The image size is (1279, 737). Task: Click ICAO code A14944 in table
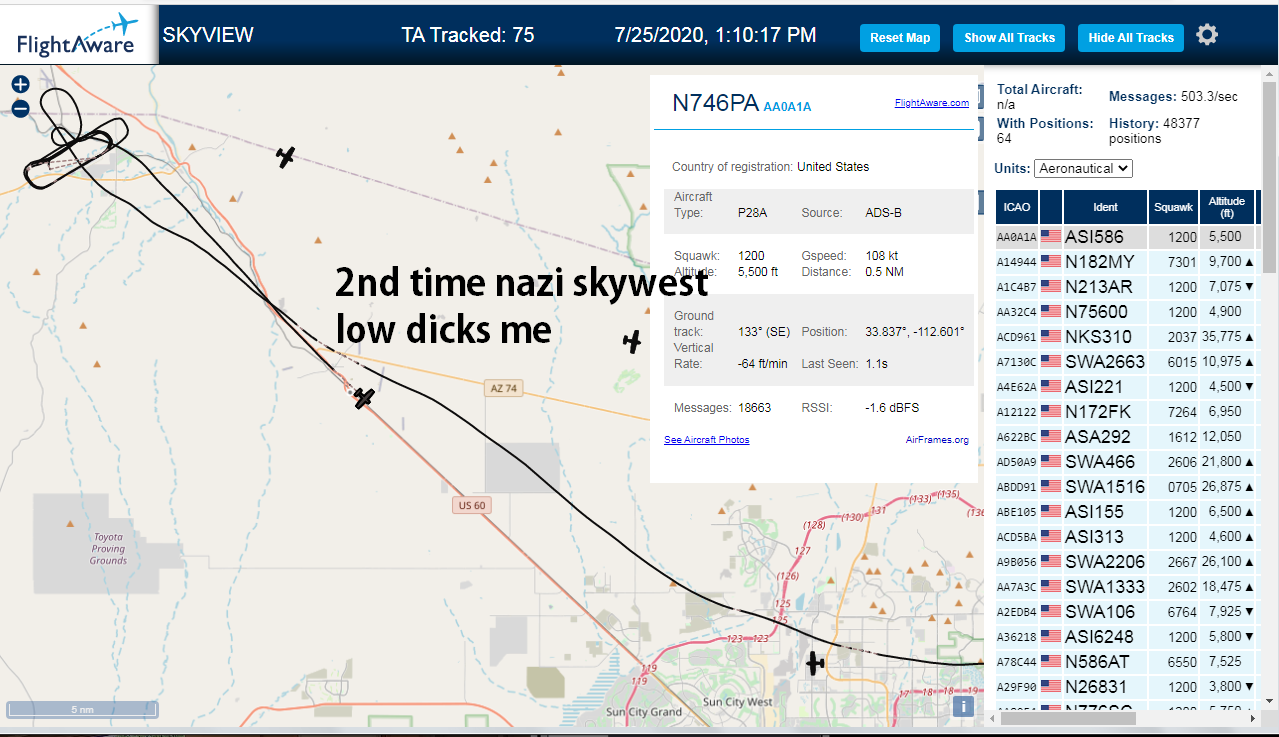click(x=1017, y=263)
